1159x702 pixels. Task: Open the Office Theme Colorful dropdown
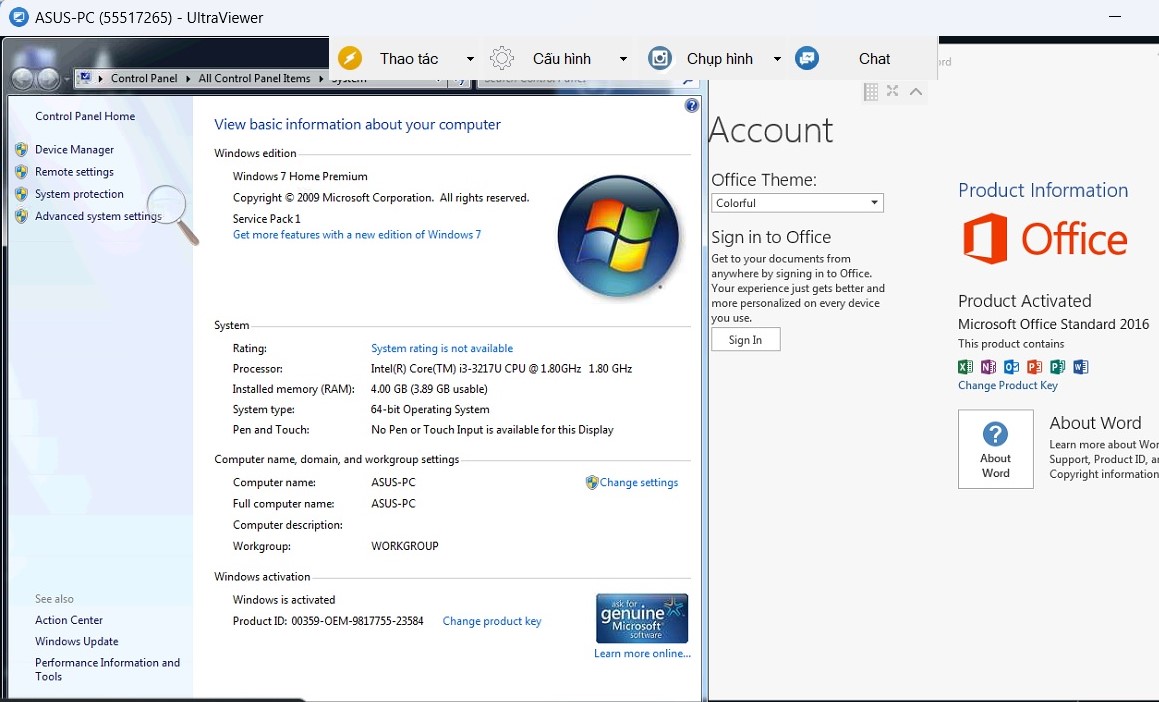pos(798,203)
